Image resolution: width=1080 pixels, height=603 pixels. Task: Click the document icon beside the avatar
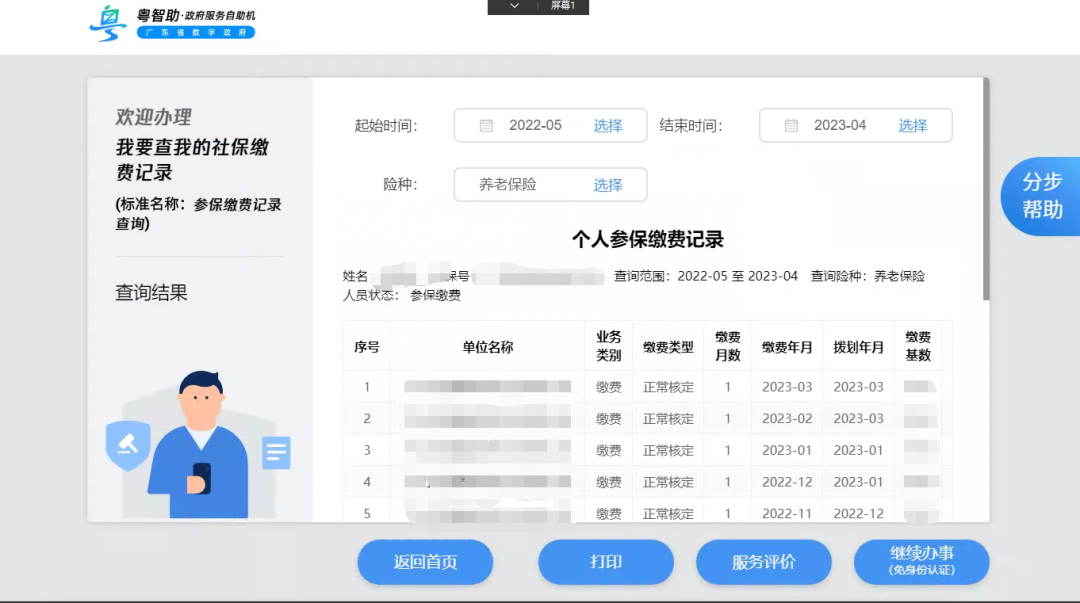274,453
